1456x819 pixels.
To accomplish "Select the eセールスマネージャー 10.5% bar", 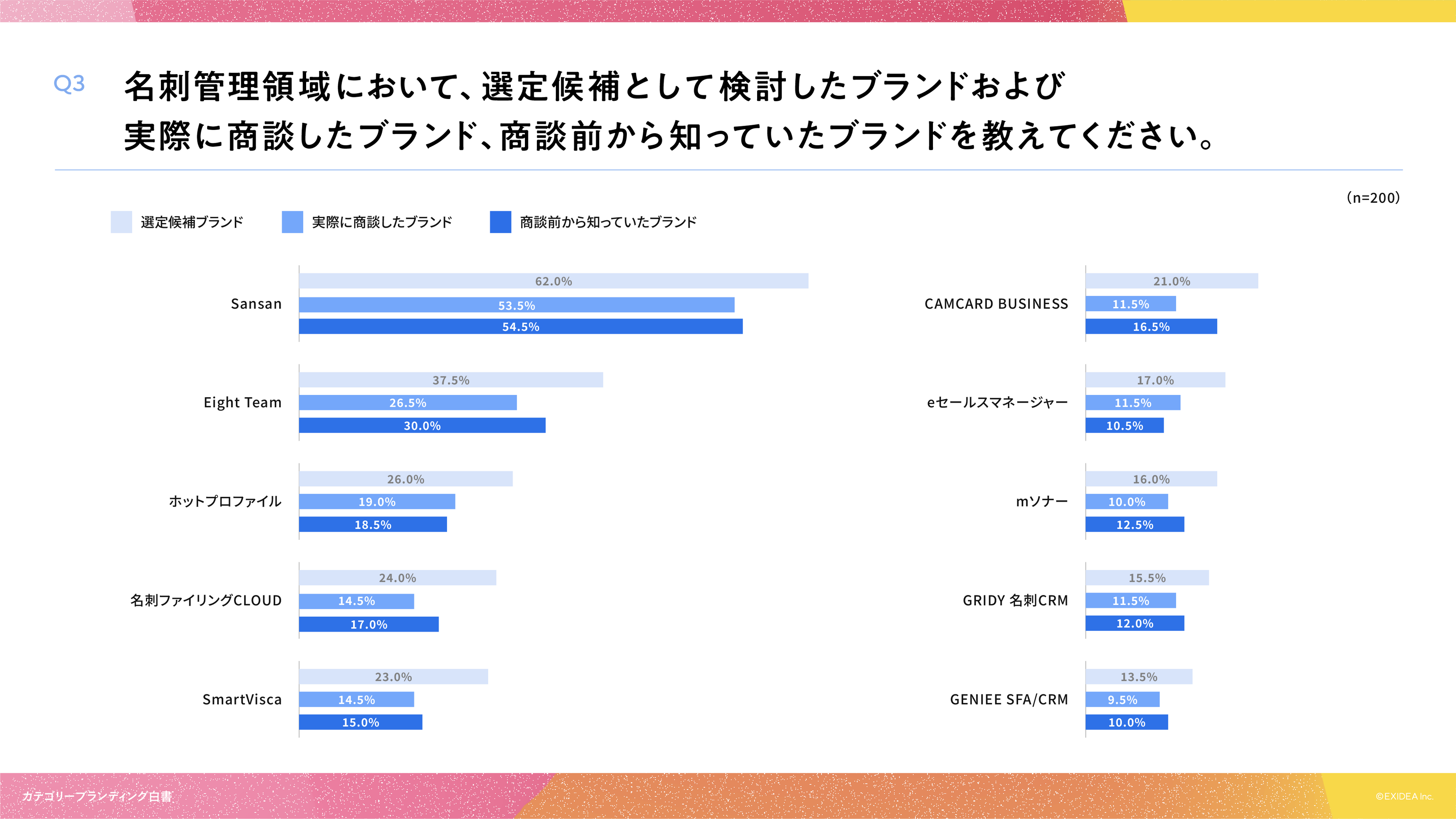I will coord(1124,426).
